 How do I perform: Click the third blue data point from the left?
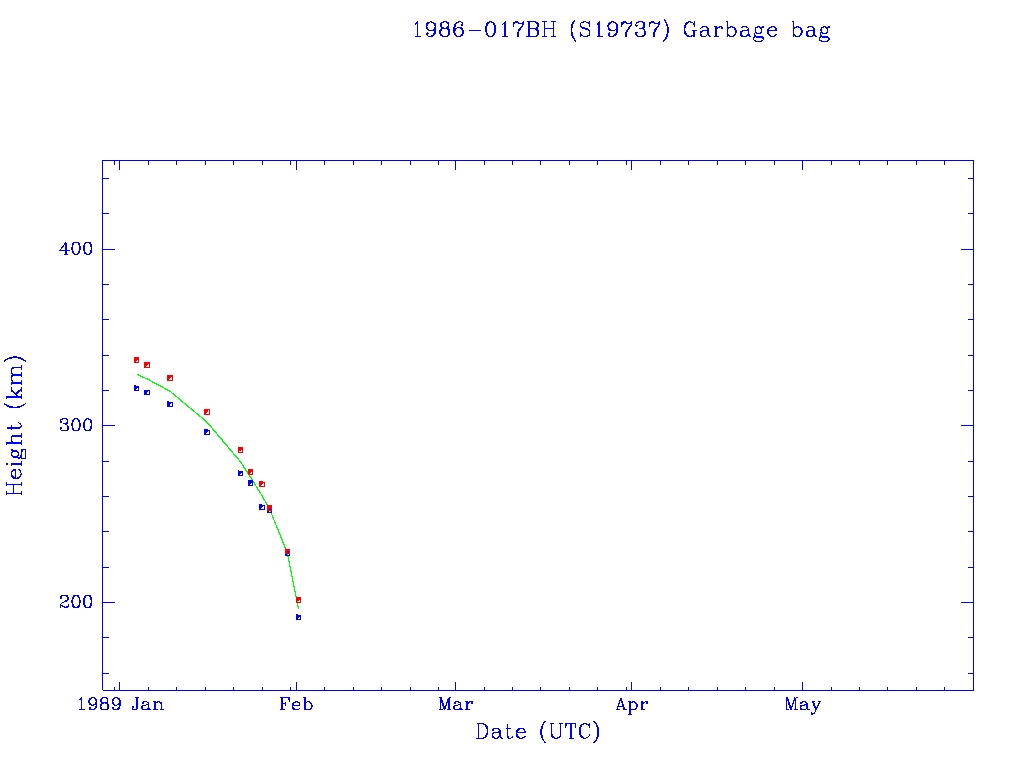(x=170, y=404)
